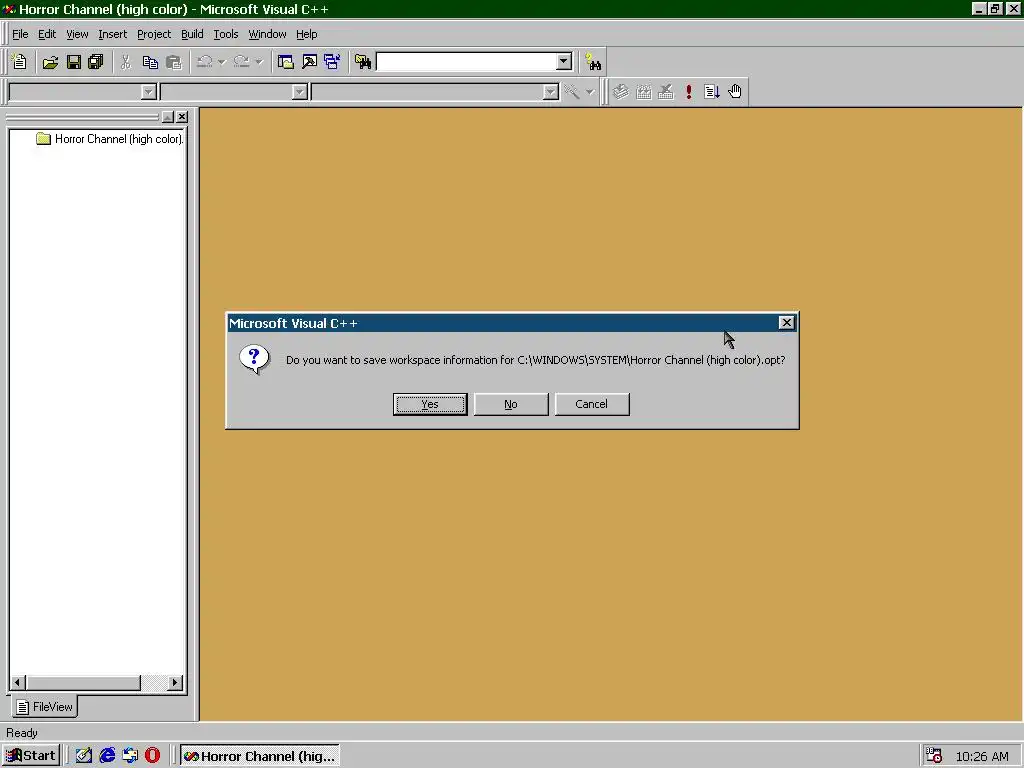This screenshot has width=1024, height=768.
Task: Click the New Text File toolbar icon
Action: (20, 62)
